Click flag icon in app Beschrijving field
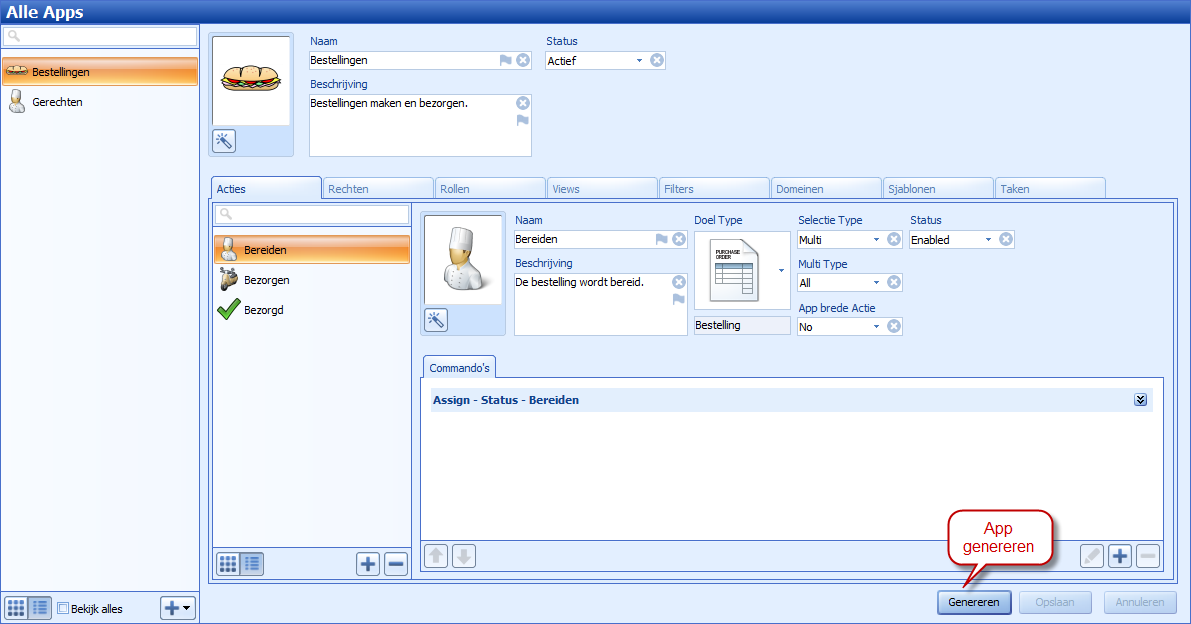The height and width of the screenshot is (624, 1191). [523, 120]
